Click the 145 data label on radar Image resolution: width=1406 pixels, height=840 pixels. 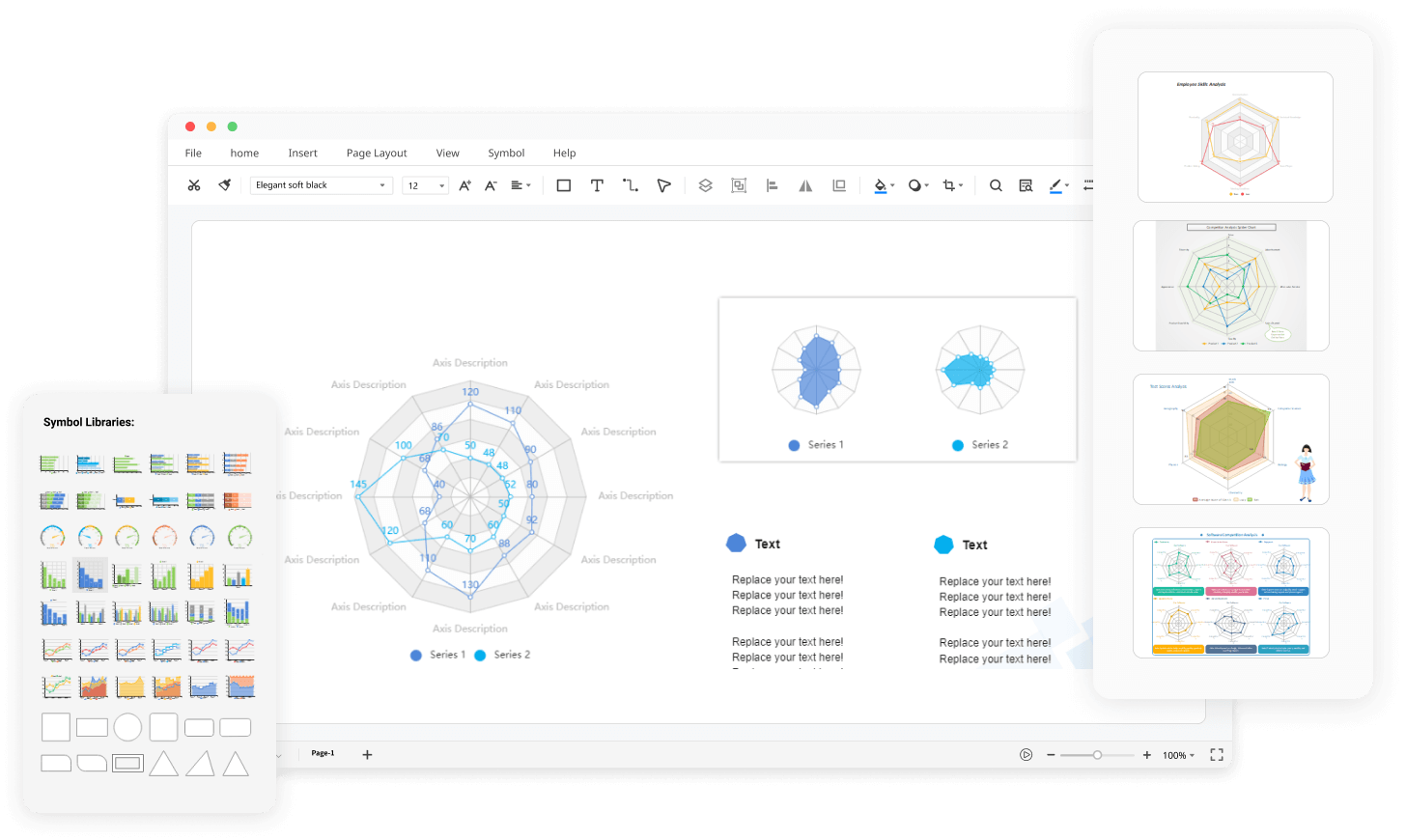point(358,485)
